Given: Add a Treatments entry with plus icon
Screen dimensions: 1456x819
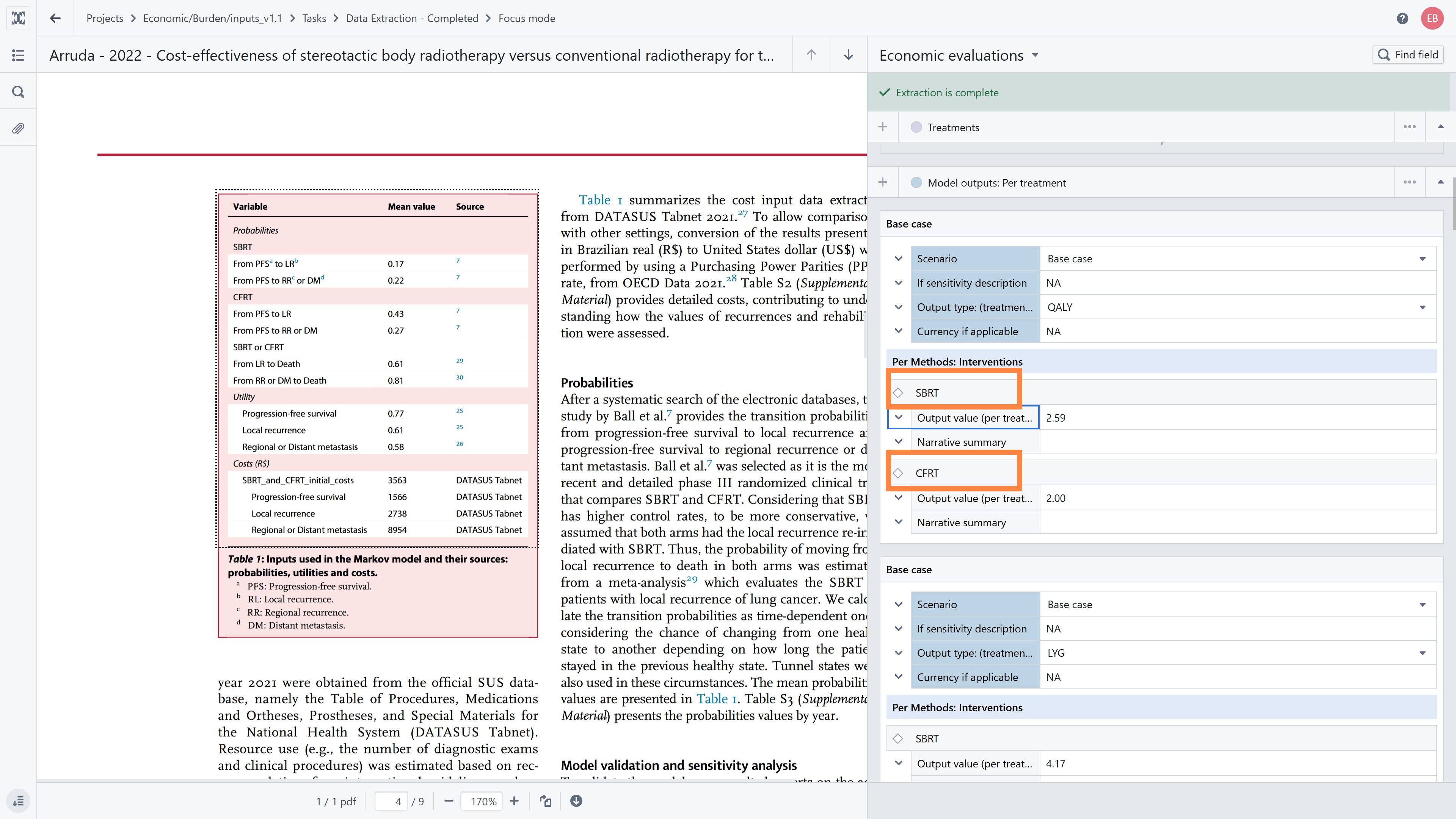Looking at the screenshot, I should click(x=883, y=127).
